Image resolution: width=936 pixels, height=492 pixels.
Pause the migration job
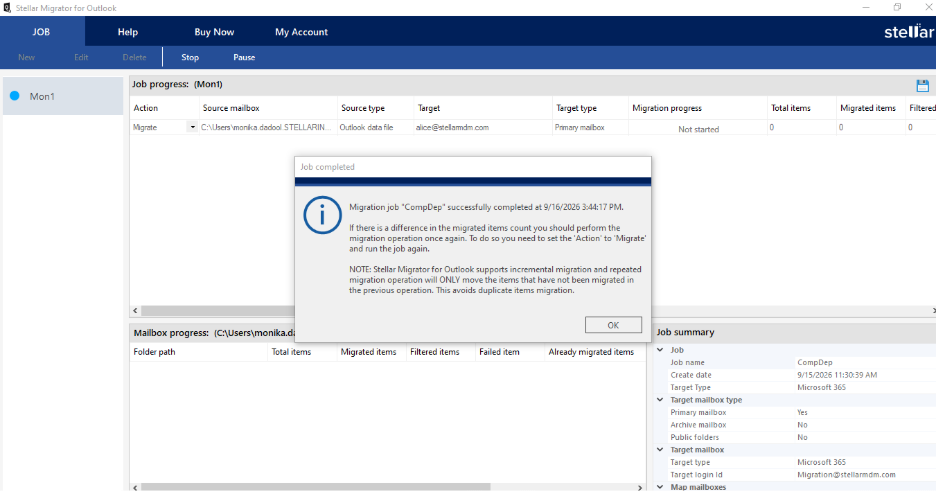(x=244, y=57)
